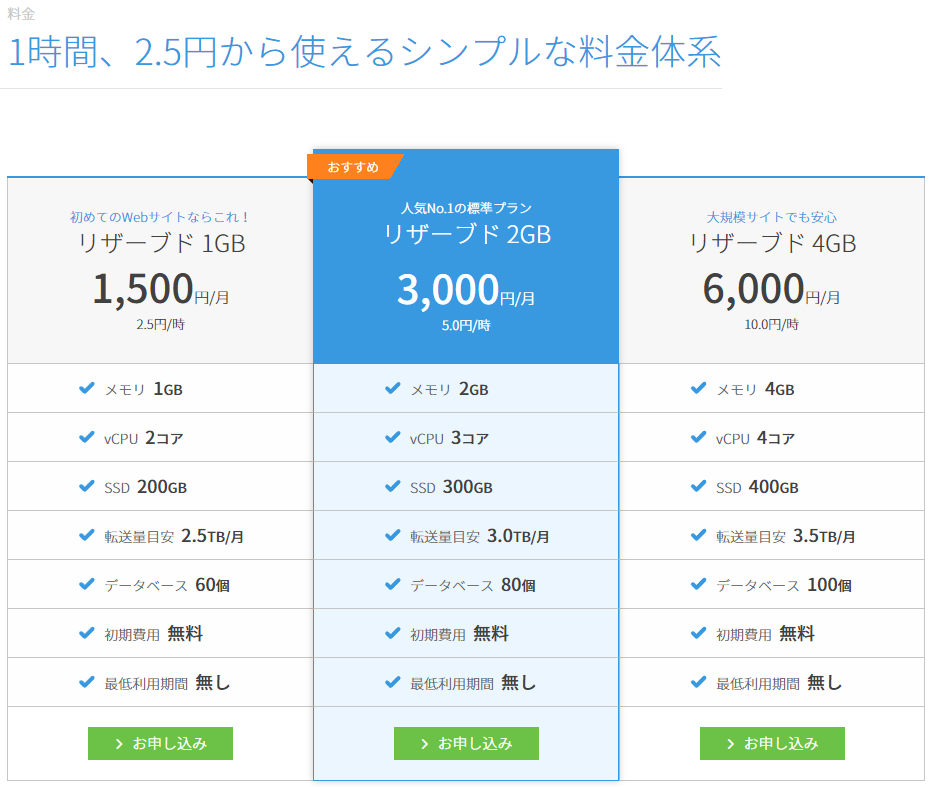Click the 大規模サイトでも安心 tagline
Viewport: 932px width, 787px height.
[x=771, y=216]
